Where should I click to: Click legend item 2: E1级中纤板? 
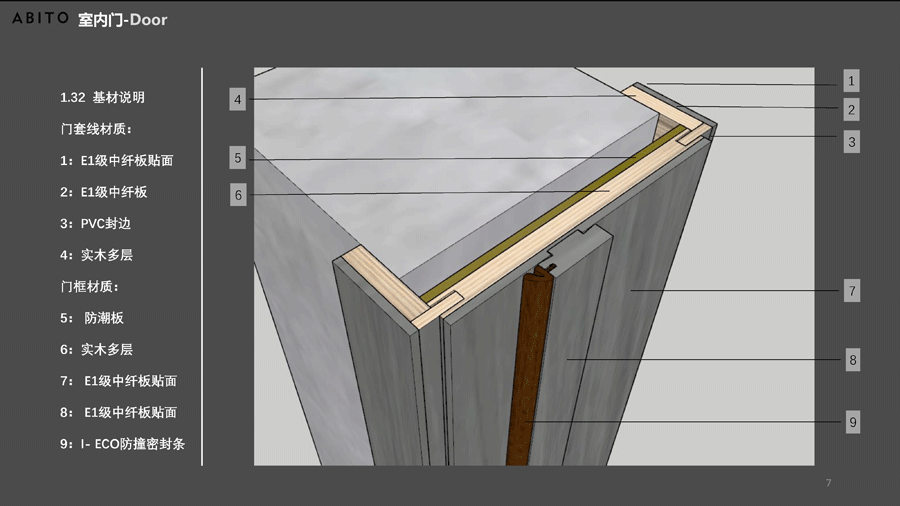[x=104, y=191]
